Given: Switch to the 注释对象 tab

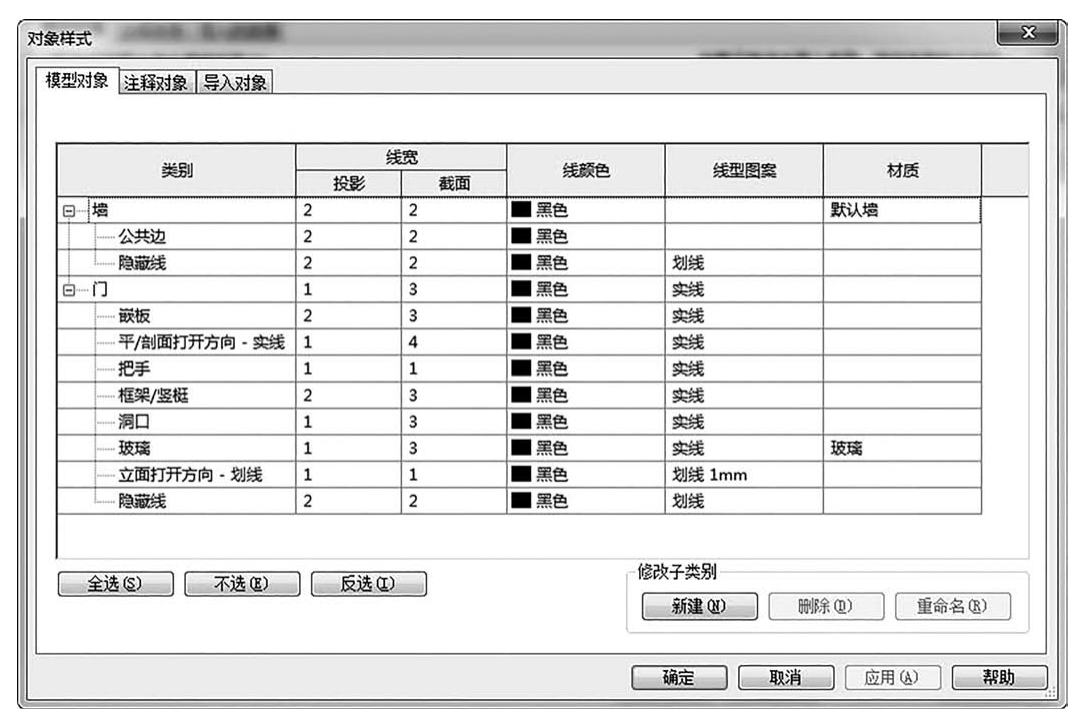Looking at the screenshot, I should [x=156, y=83].
